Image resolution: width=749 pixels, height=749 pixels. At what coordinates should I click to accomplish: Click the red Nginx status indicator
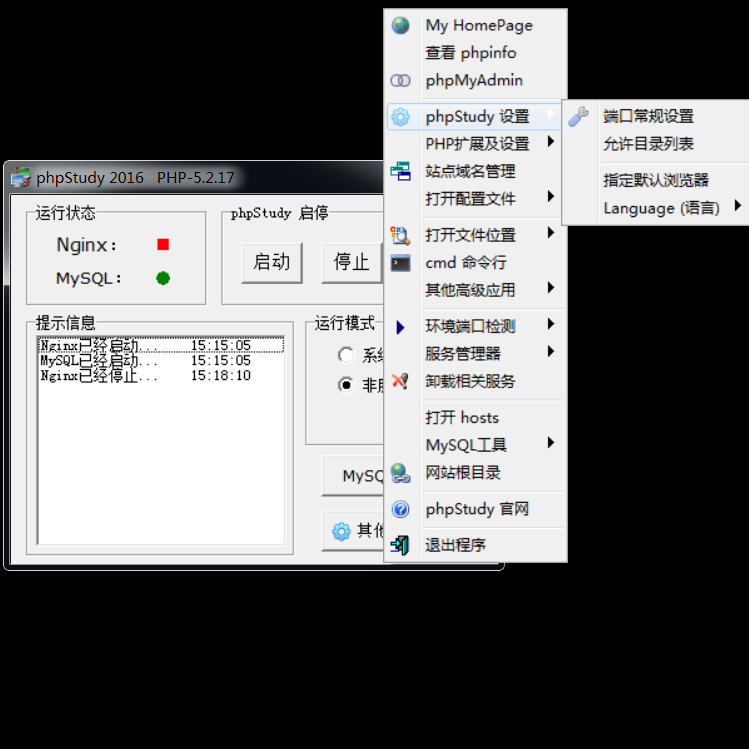[163, 245]
